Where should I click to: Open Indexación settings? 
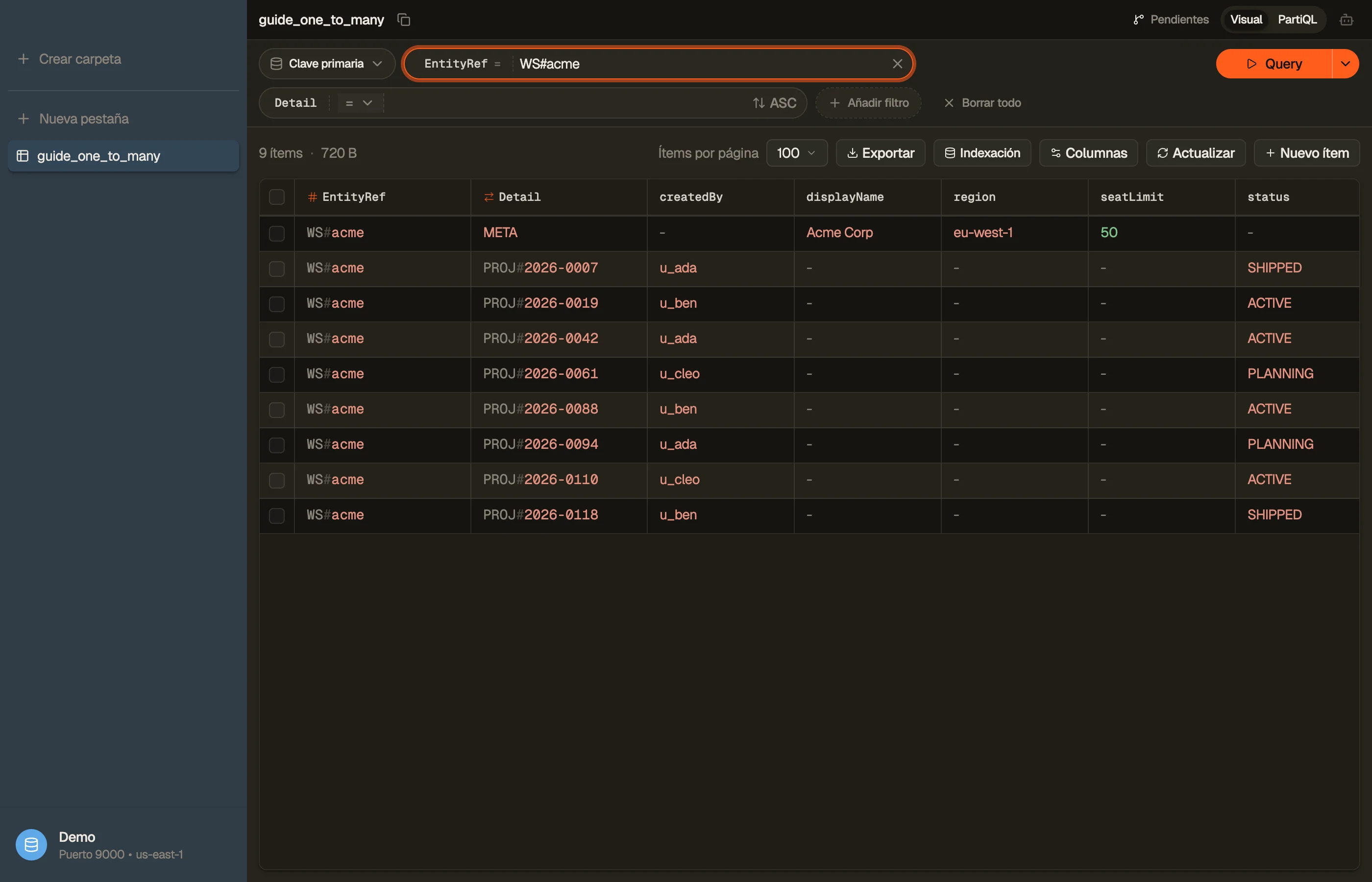coord(982,153)
